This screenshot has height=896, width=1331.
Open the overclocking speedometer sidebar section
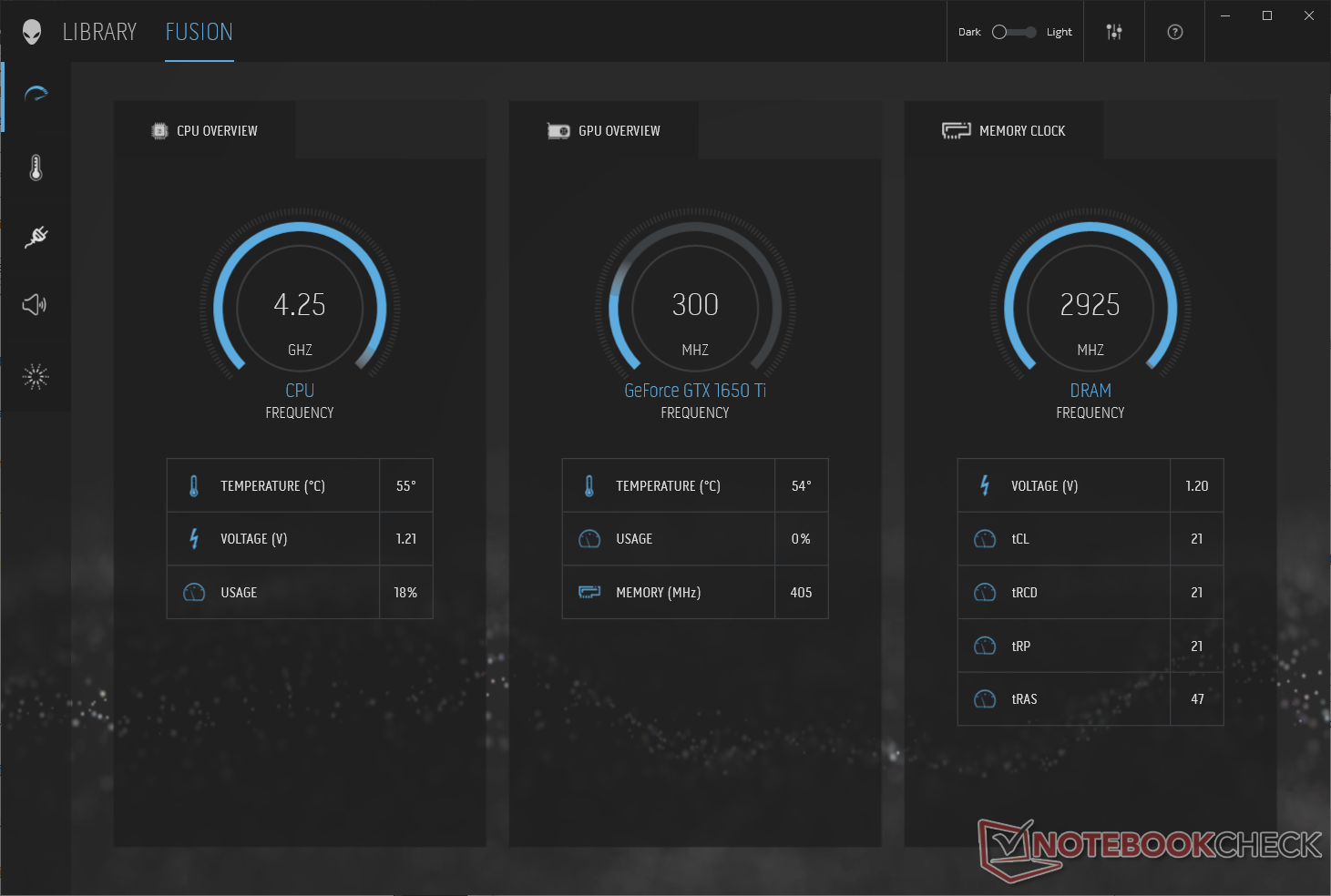[36, 95]
